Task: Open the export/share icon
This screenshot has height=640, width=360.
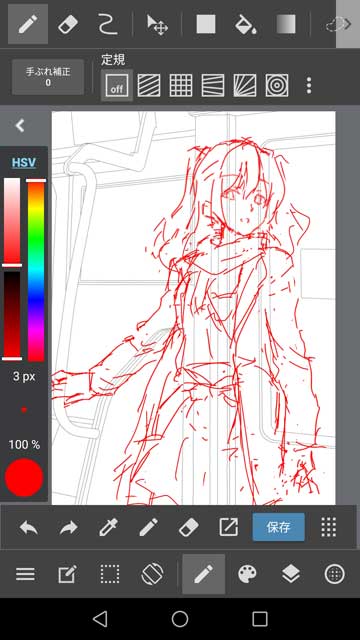Action: (229, 527)
